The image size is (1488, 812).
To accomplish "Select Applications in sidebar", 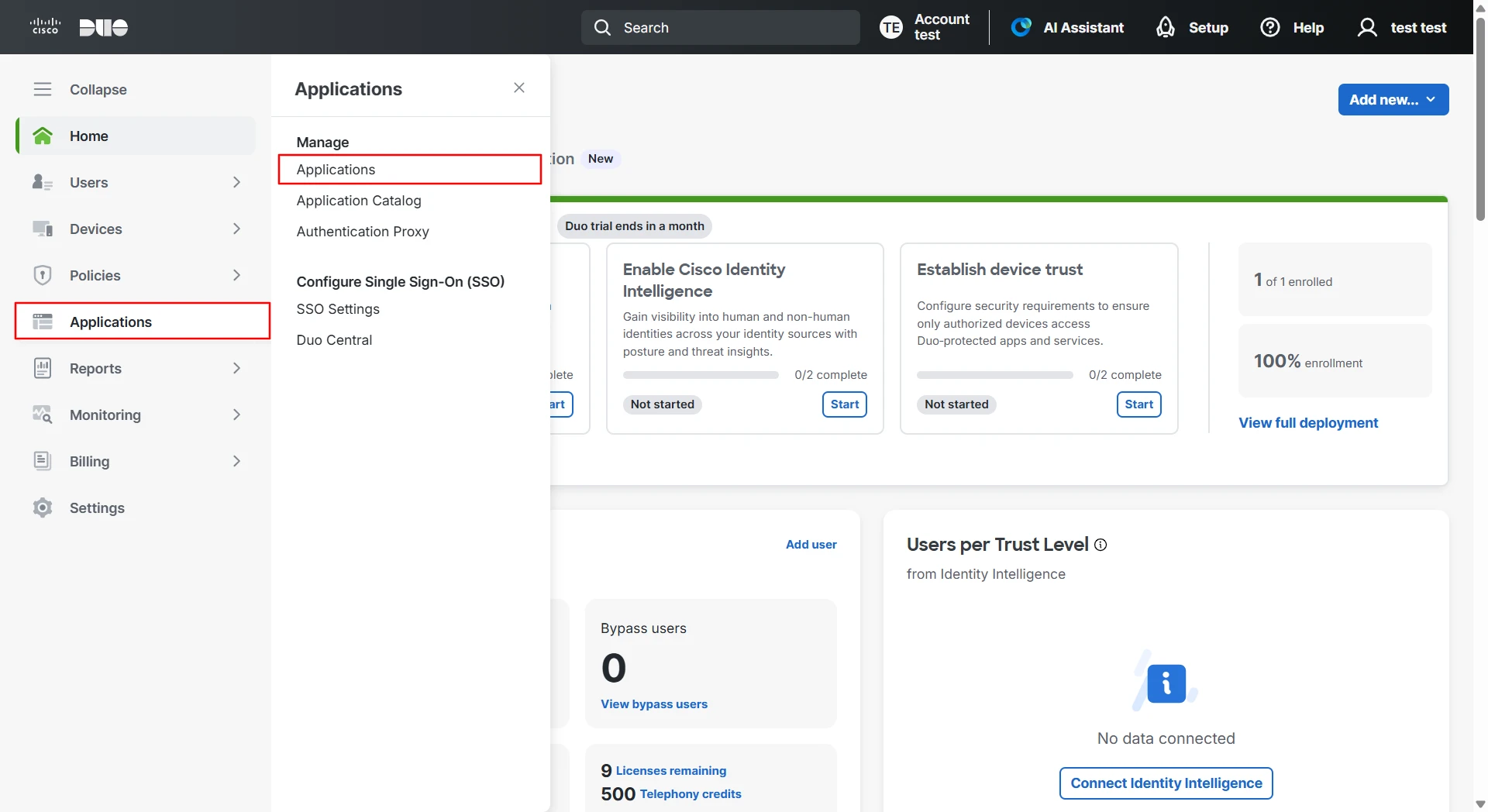I will [x=143, y=322].
